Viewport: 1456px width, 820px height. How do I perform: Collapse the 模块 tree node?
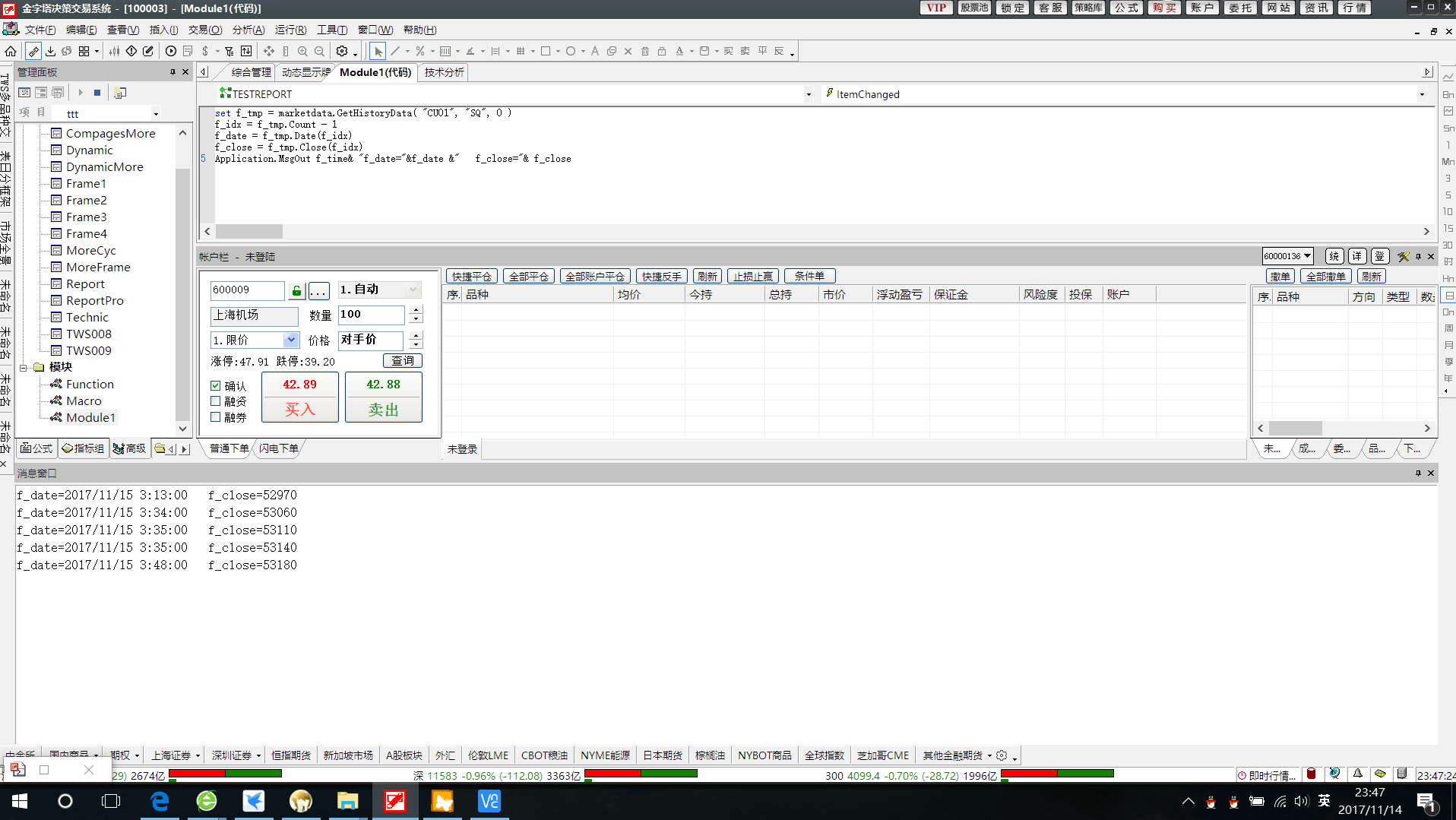(x=24, y=367)
